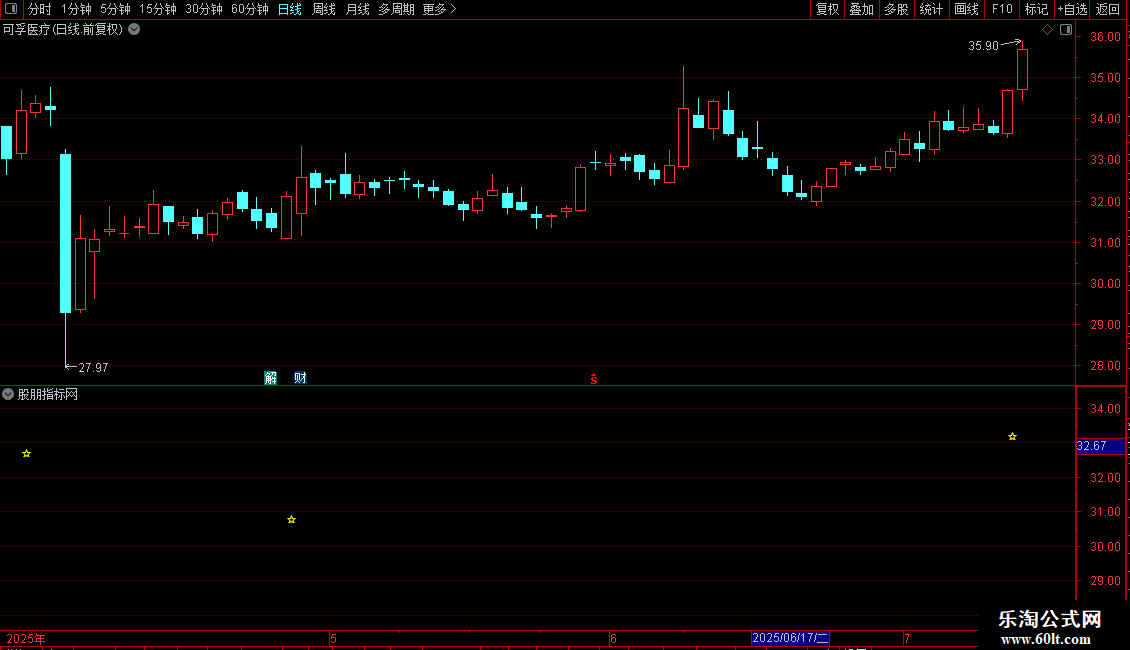Select the 5分钟 period
1130x650 pixels.
click(115, 9)
